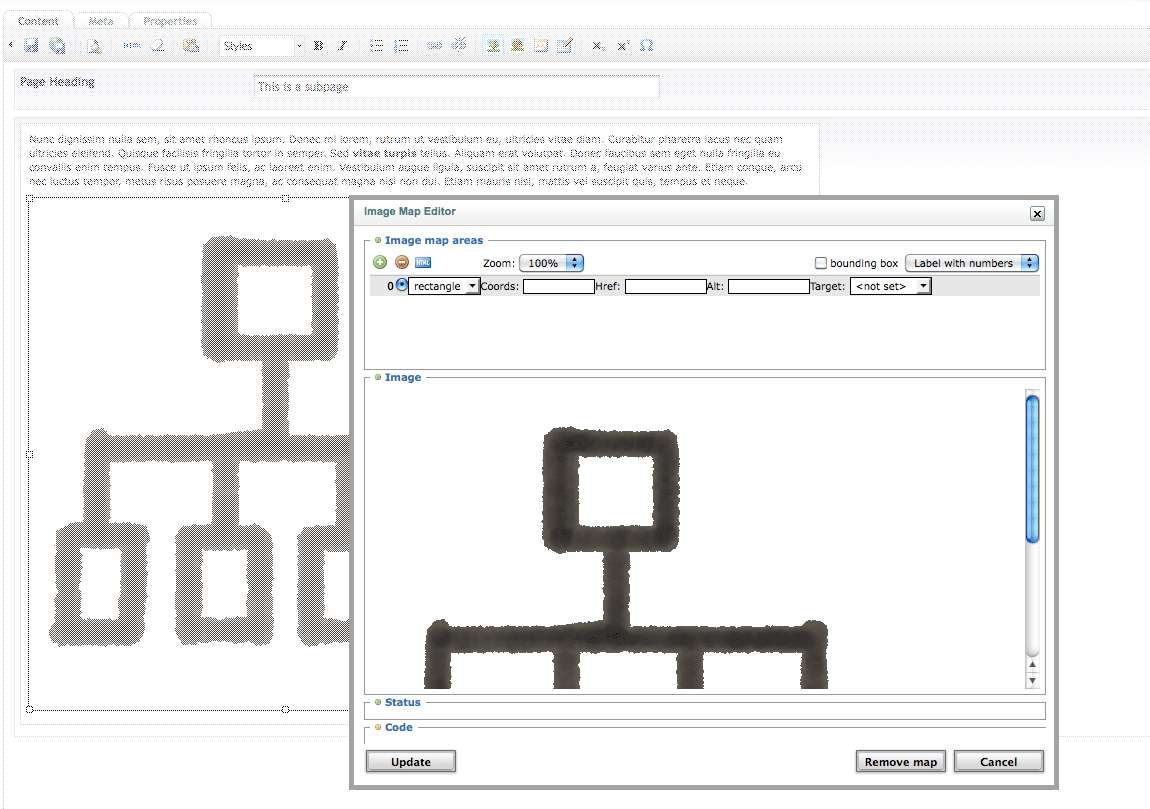Viewport: 1150px width, 809px height.
Task: Insert special character with Omega icon
Action: (x=646, y=45)
